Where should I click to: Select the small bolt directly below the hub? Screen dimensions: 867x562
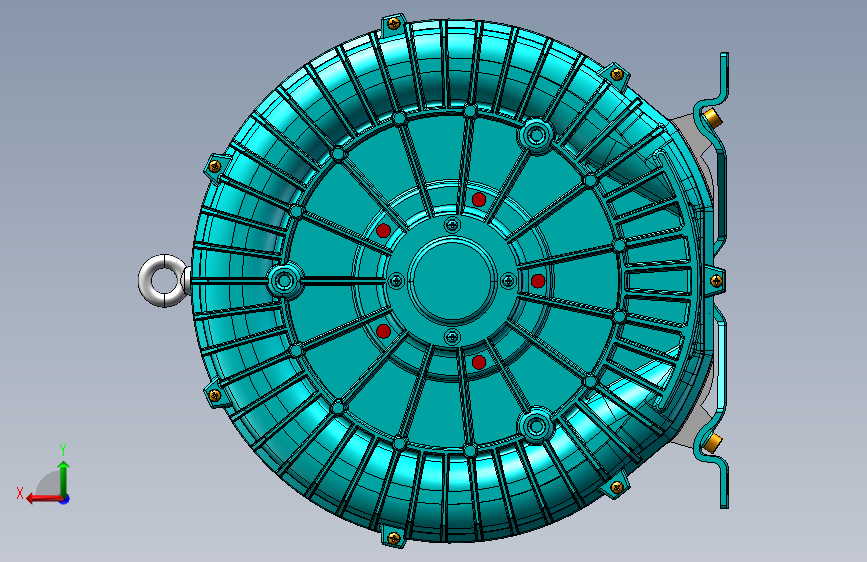pyautogui.click(x=452, y=336)
